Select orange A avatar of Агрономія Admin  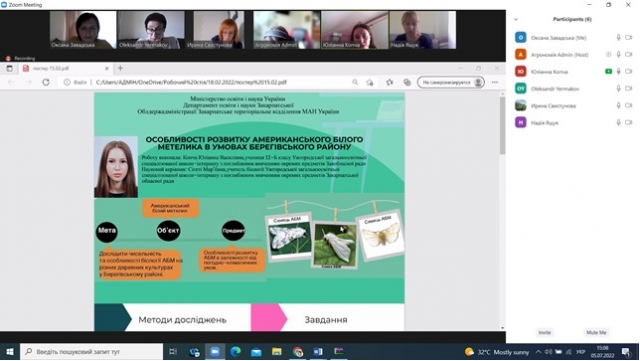pyautogui.click(x=520, y=54)
